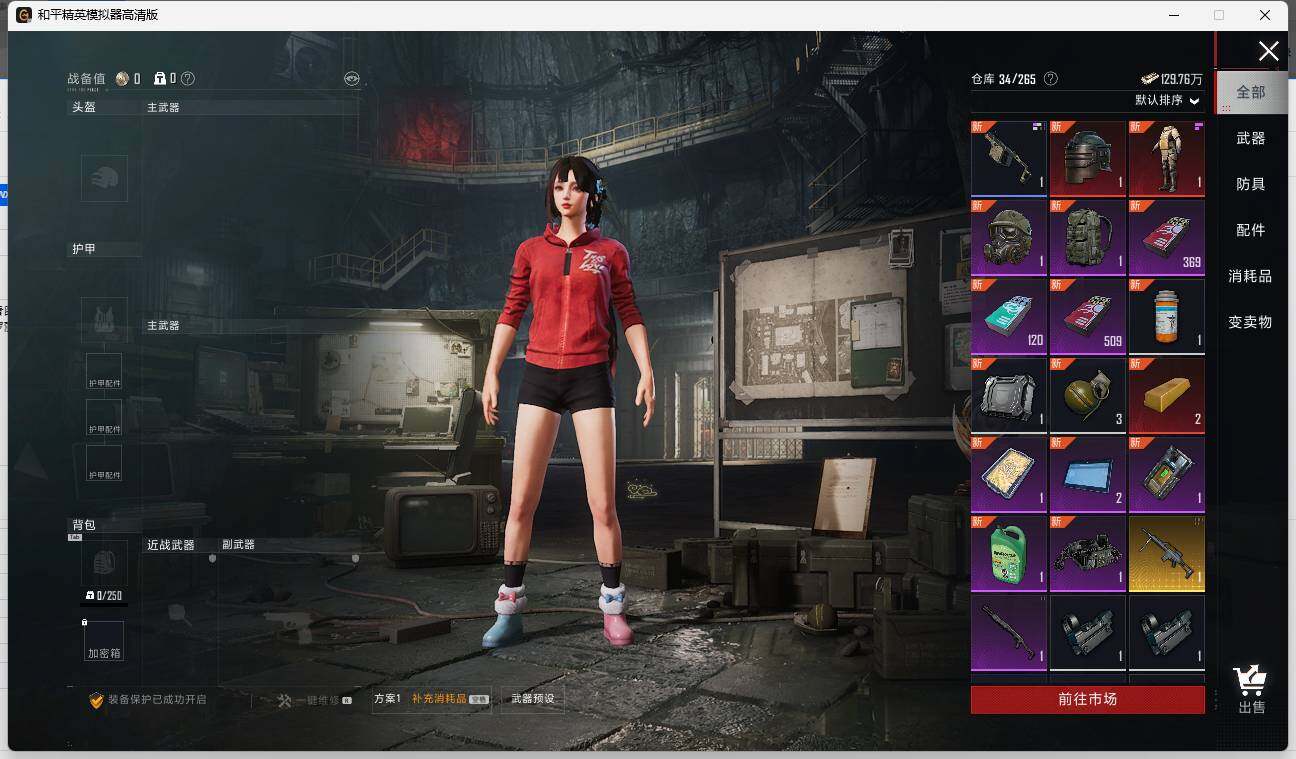Select the orange pill bottle item

pyautogui.click(x=1167, y=316)
